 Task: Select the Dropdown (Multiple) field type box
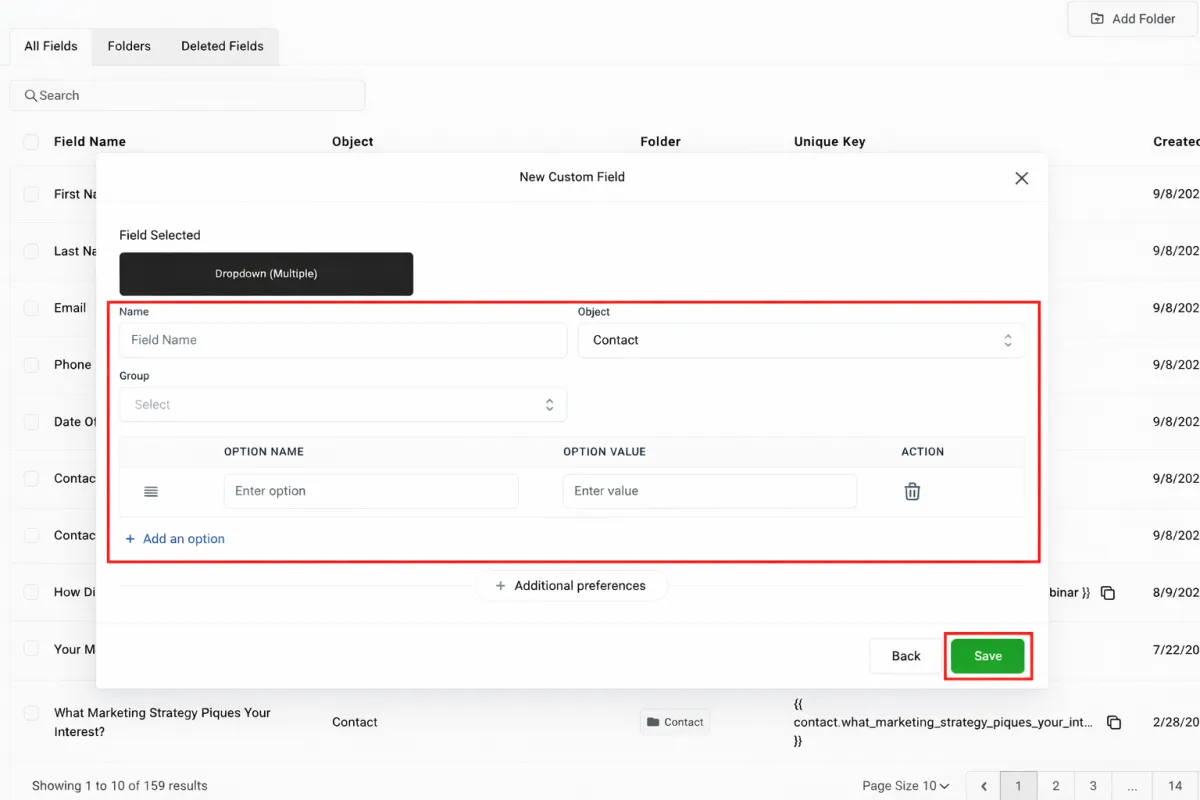[x=266, y=274]
